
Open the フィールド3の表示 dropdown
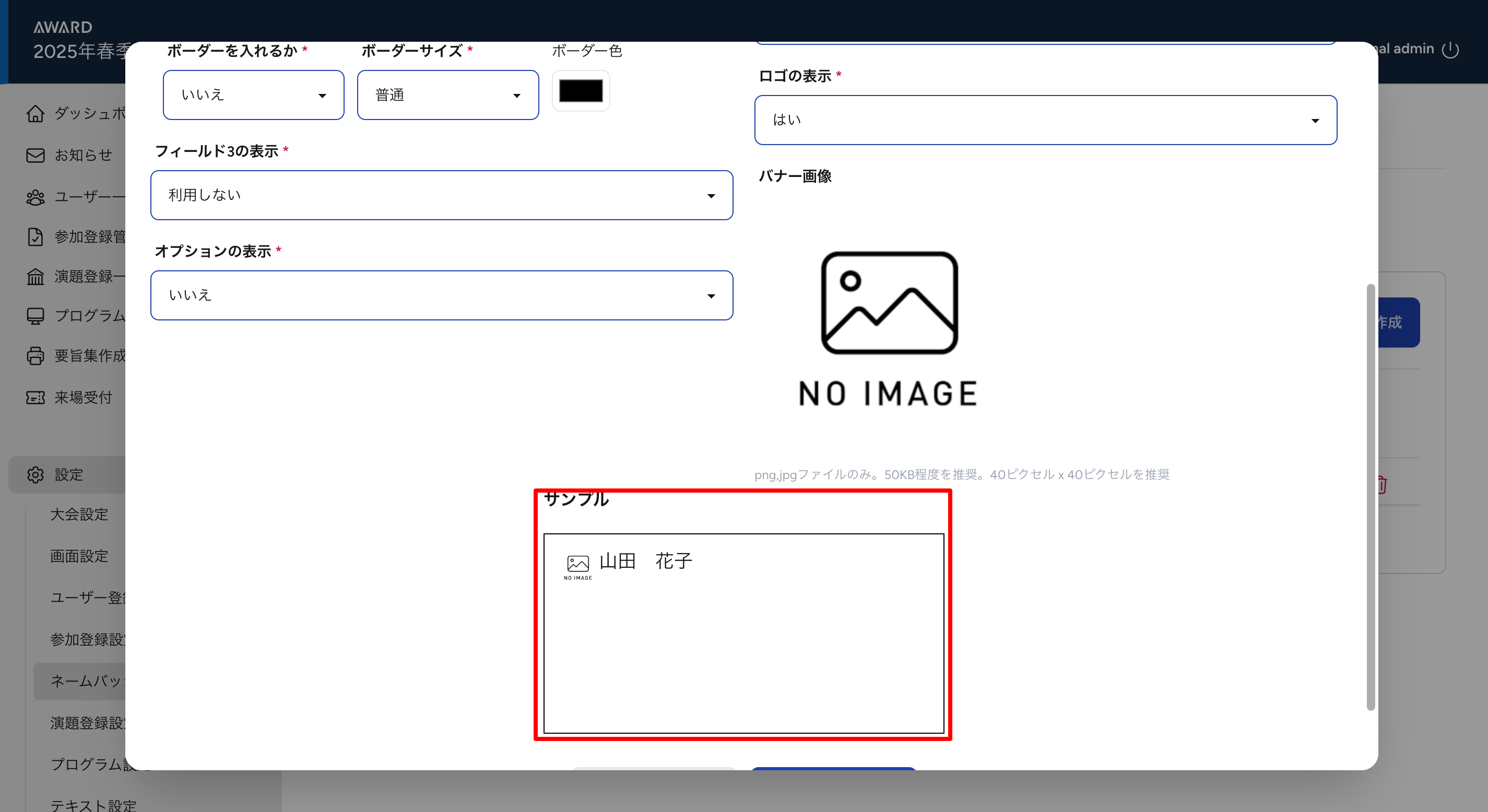(x=441, y=195)
